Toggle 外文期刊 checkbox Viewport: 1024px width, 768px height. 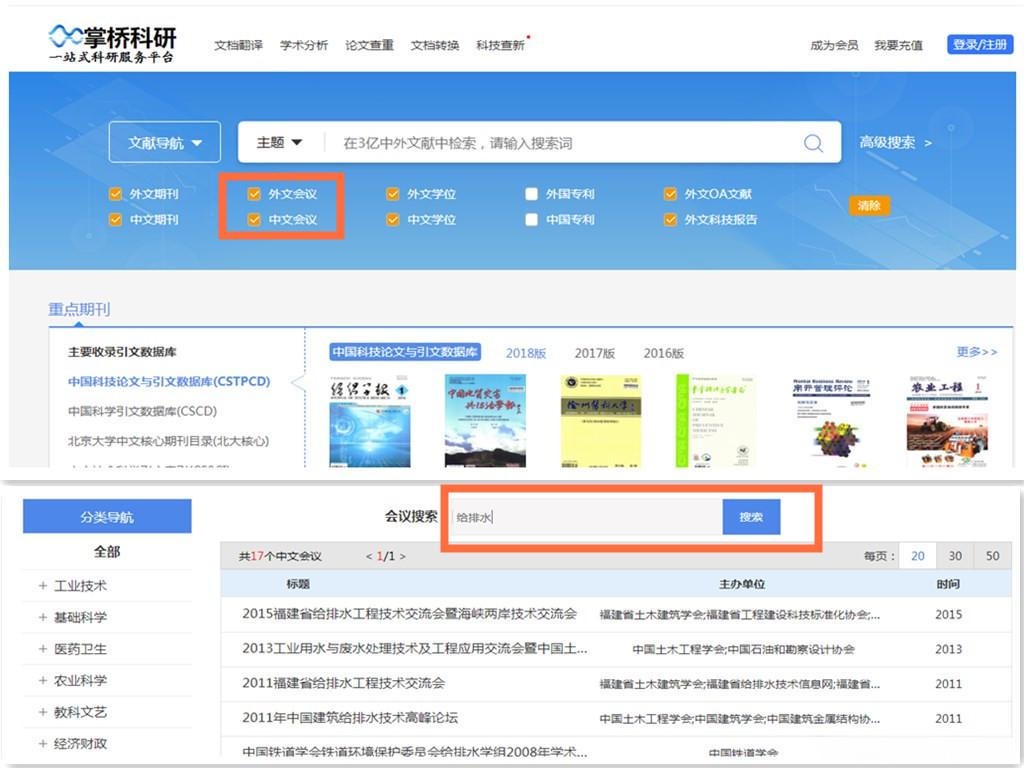[x=116, y=194]
